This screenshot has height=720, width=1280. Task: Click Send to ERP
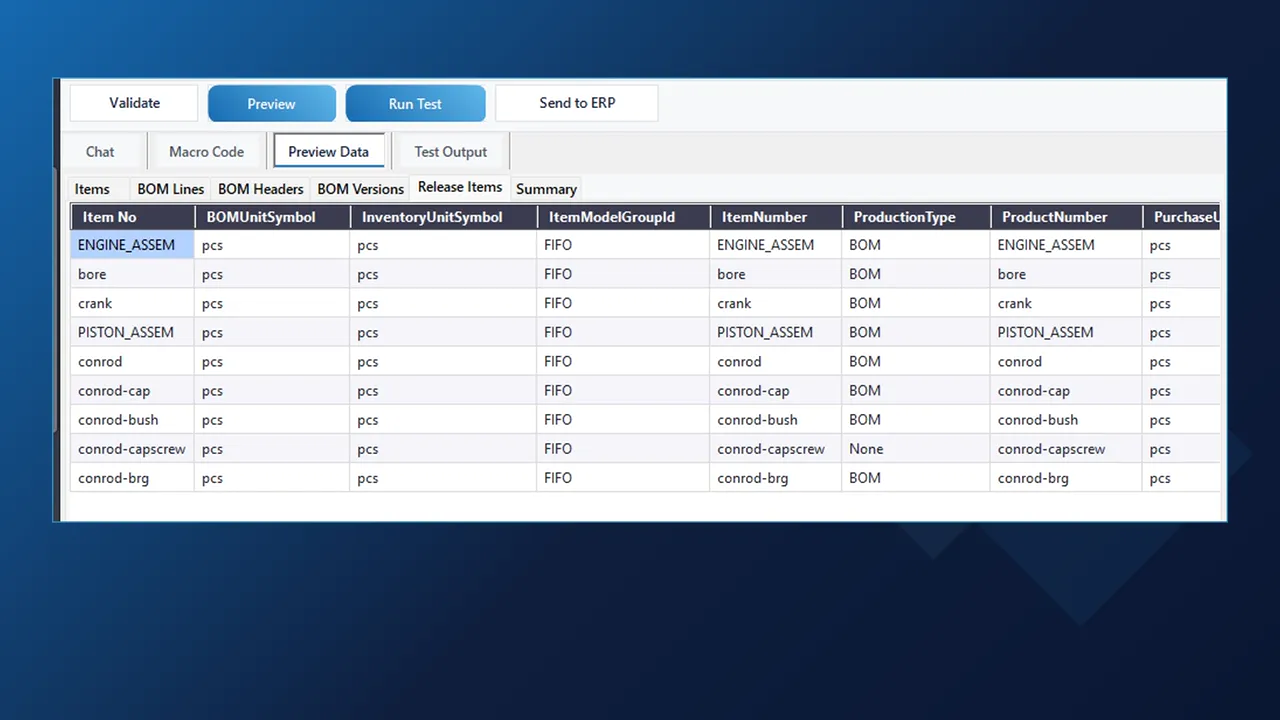click(x=577, y=103)
